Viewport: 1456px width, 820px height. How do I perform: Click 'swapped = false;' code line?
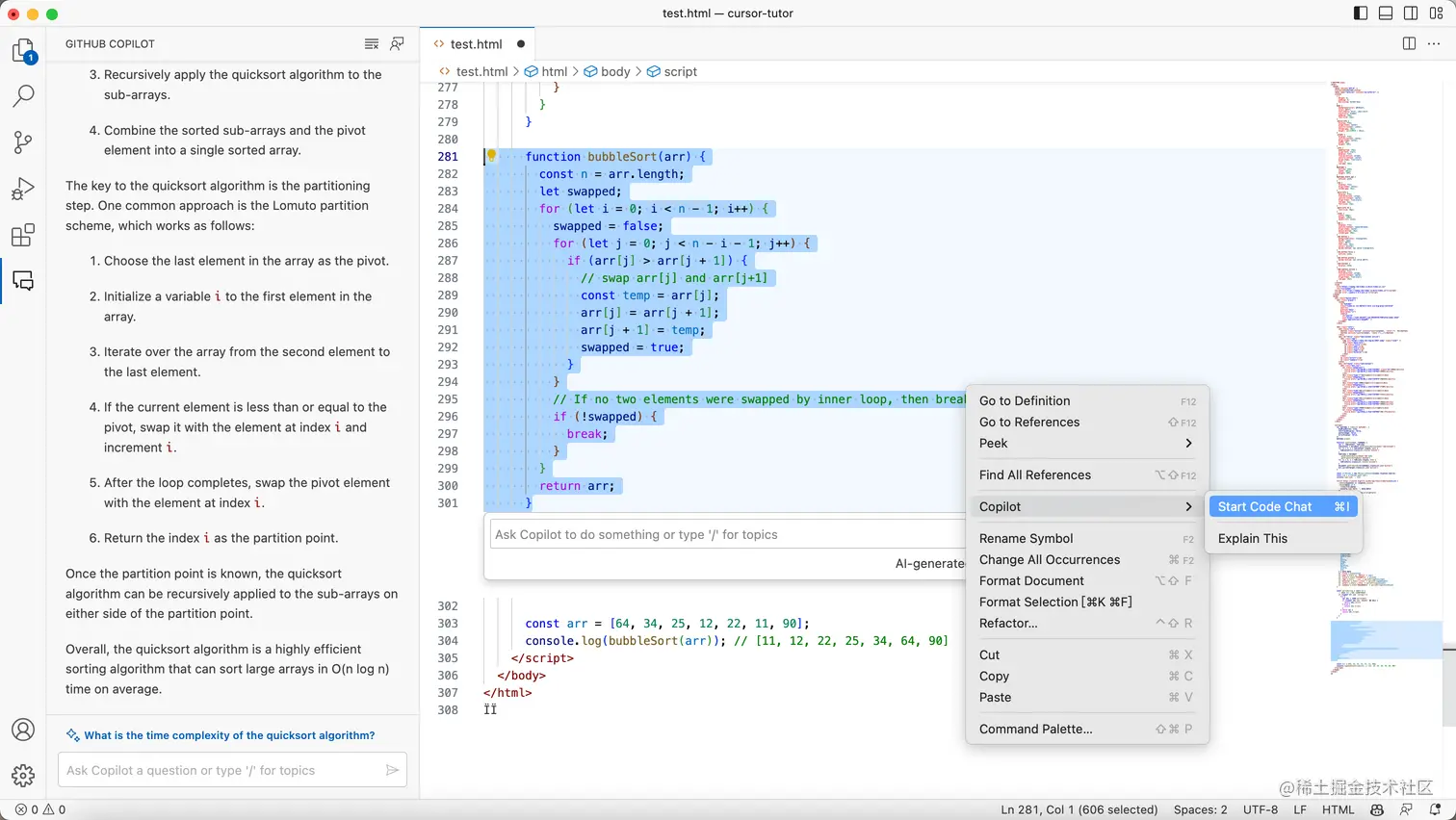tap(609, 226)
